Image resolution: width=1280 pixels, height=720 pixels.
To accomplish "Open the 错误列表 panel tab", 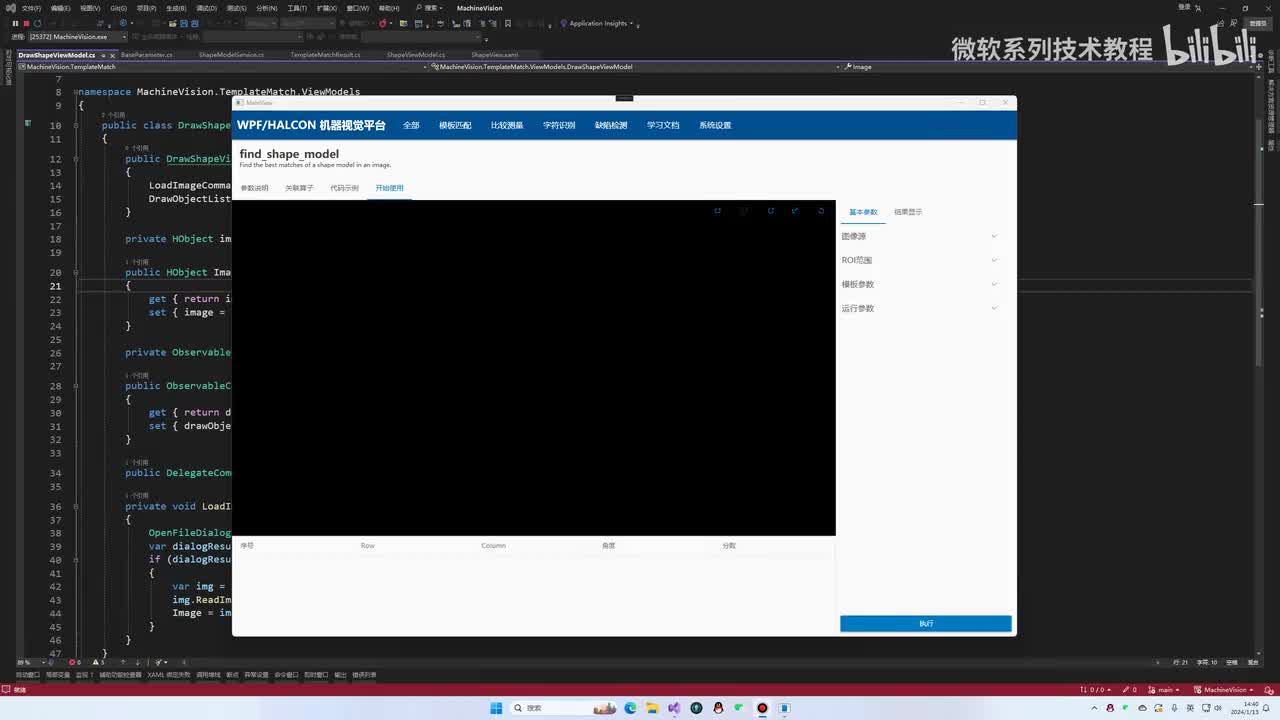I will [364, 675].
